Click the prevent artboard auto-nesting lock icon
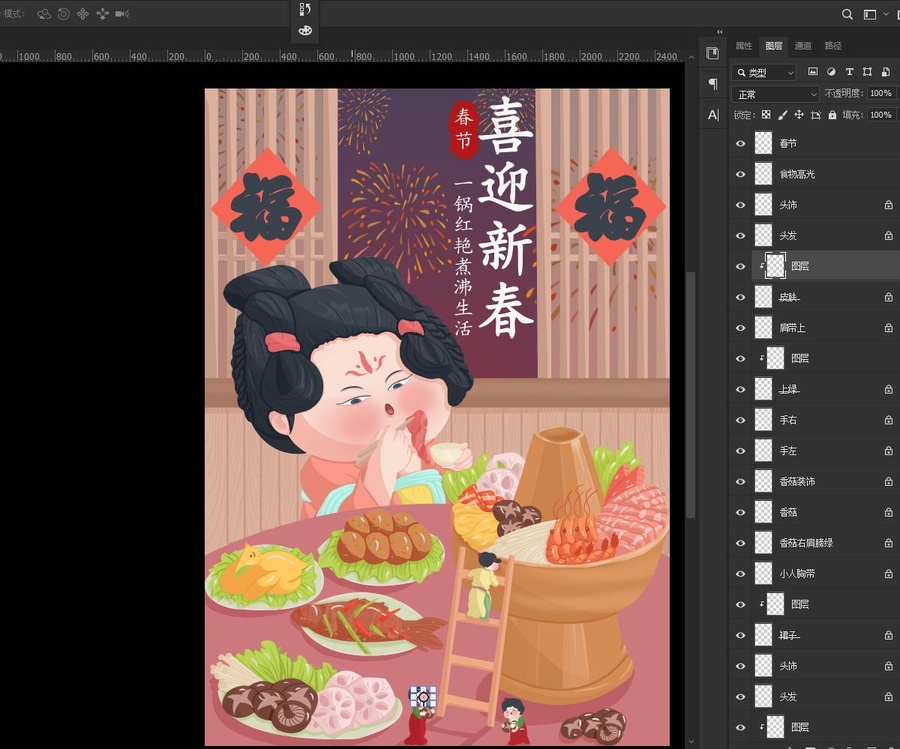This screenshot has height=749, width=900. click(x=816, y=115)
